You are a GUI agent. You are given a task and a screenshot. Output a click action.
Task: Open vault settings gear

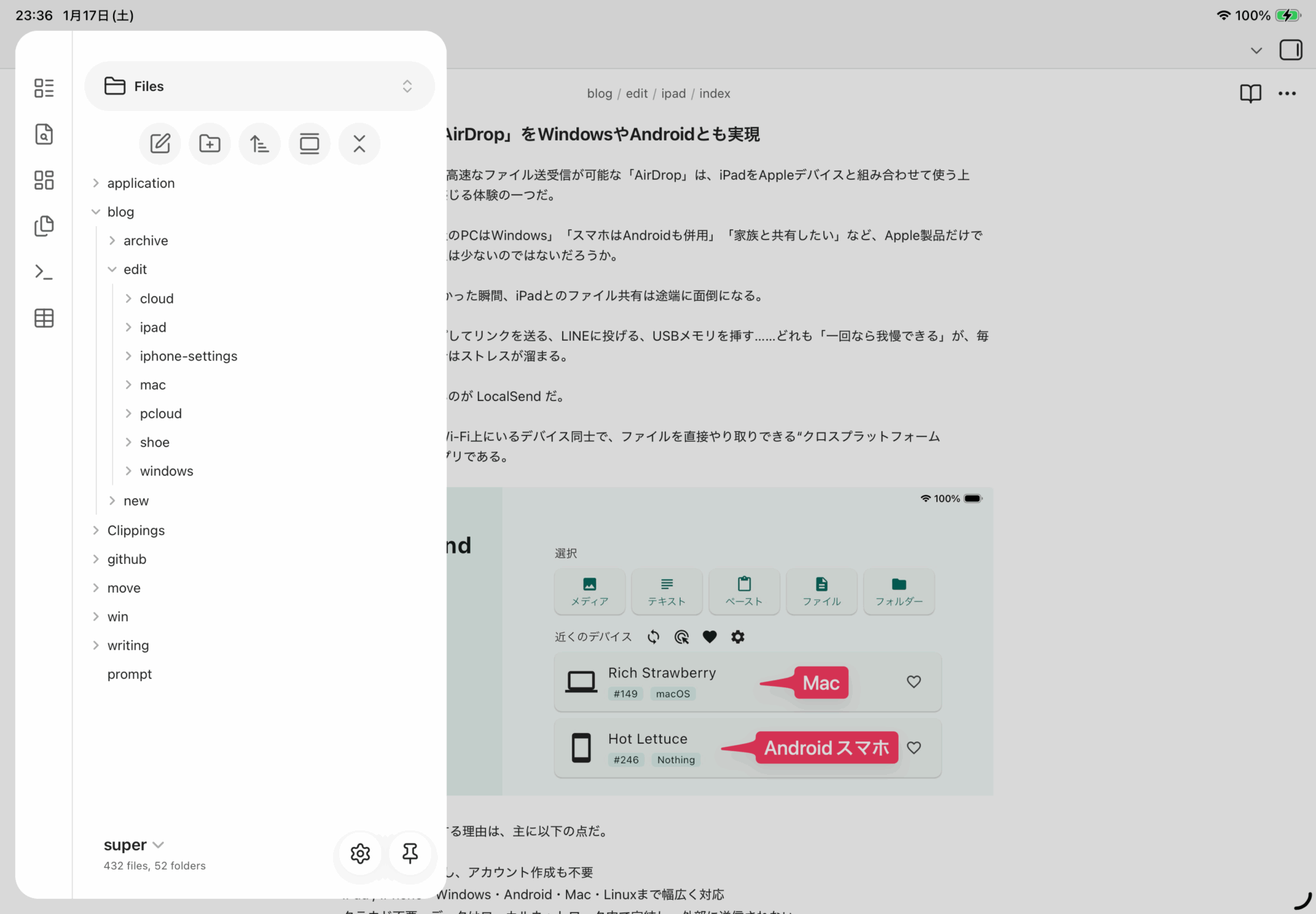coord(360,853)
